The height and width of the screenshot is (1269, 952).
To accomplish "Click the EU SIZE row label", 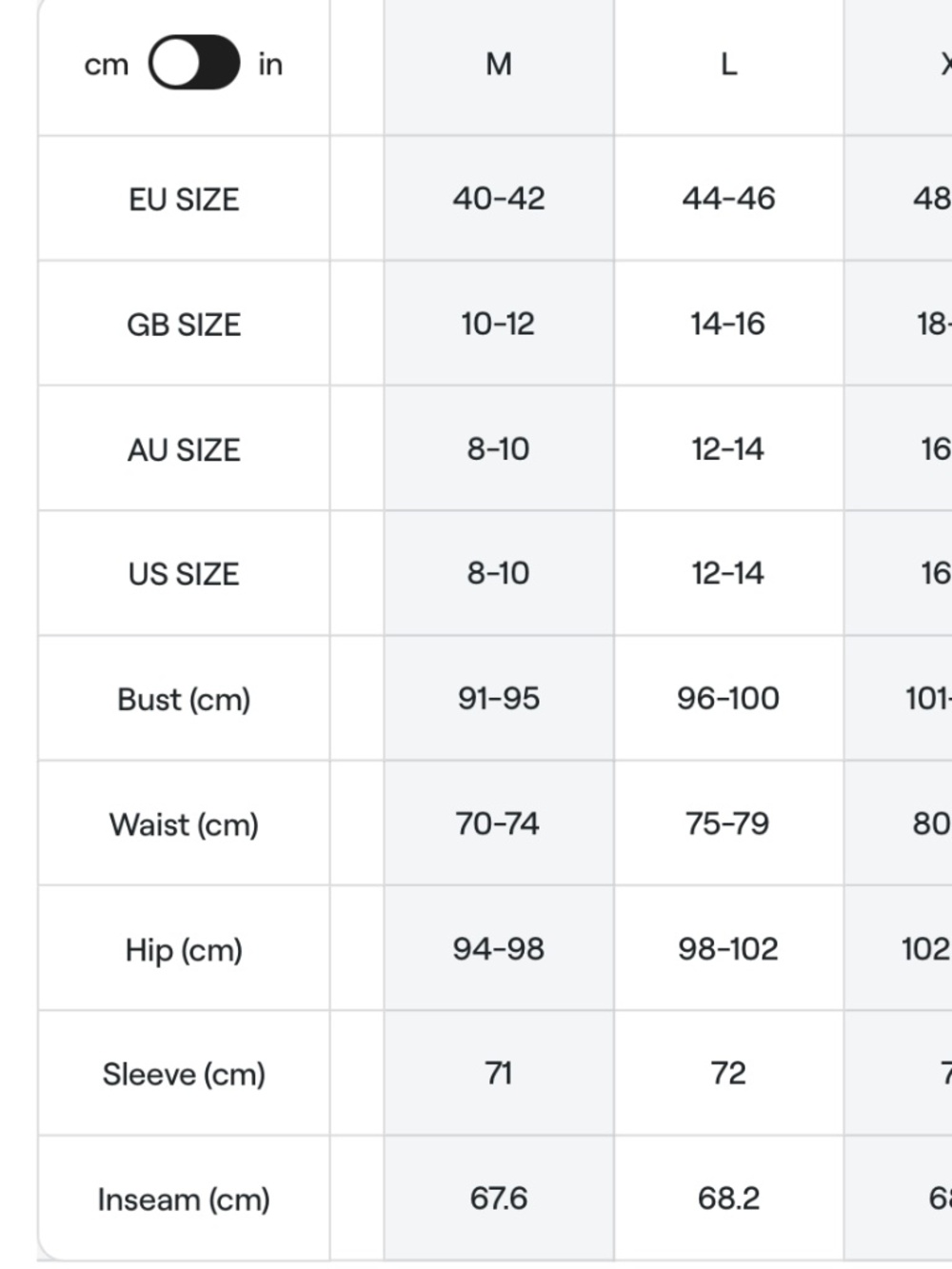I will tap(184, 199).
